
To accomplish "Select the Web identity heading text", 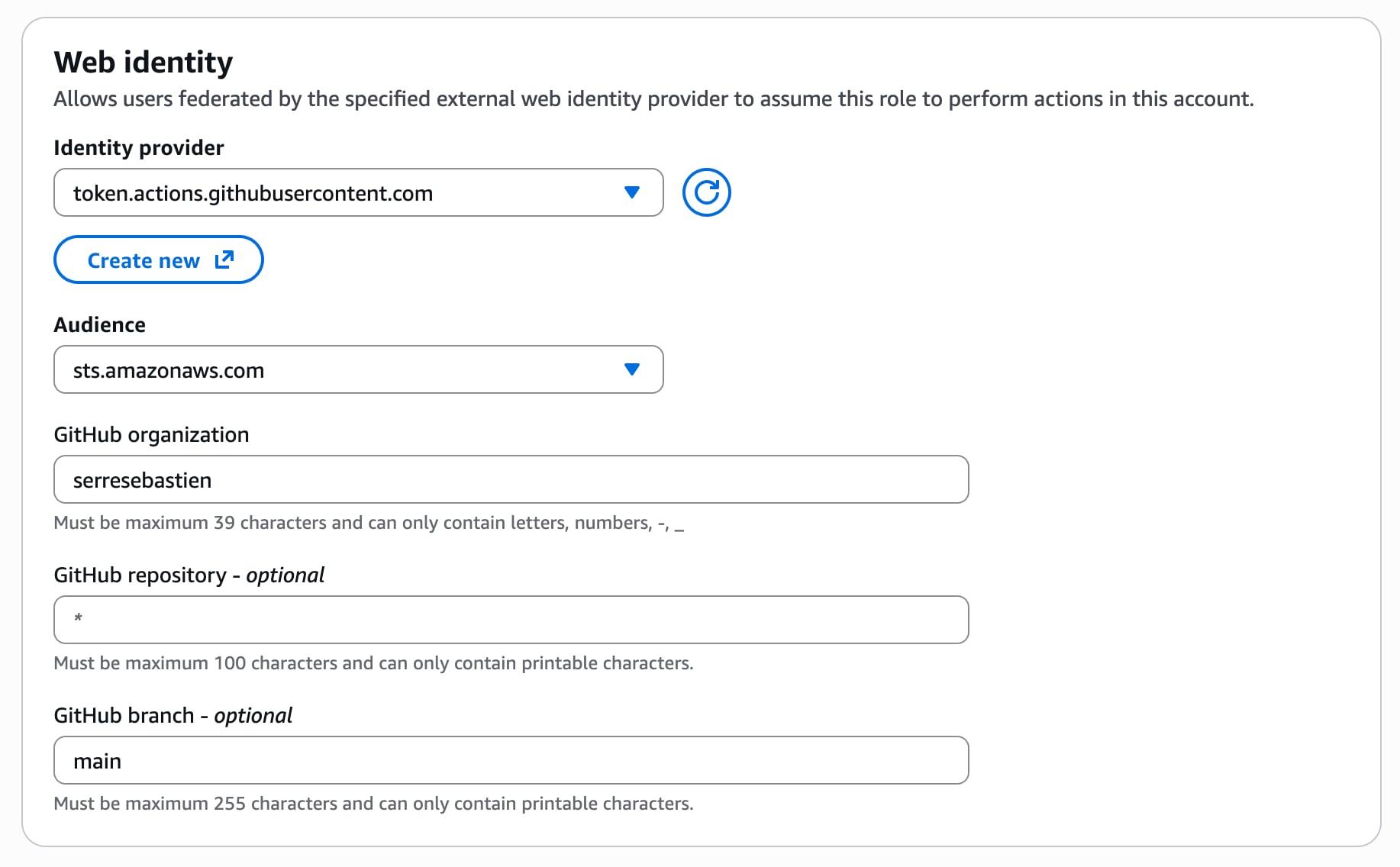I will (x=143, y=63).
